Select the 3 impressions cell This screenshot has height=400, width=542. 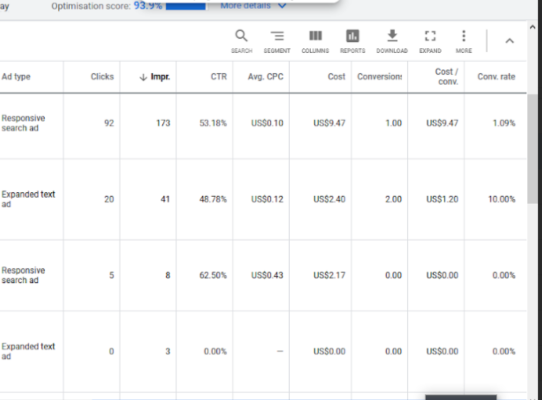tap(168, 351)
